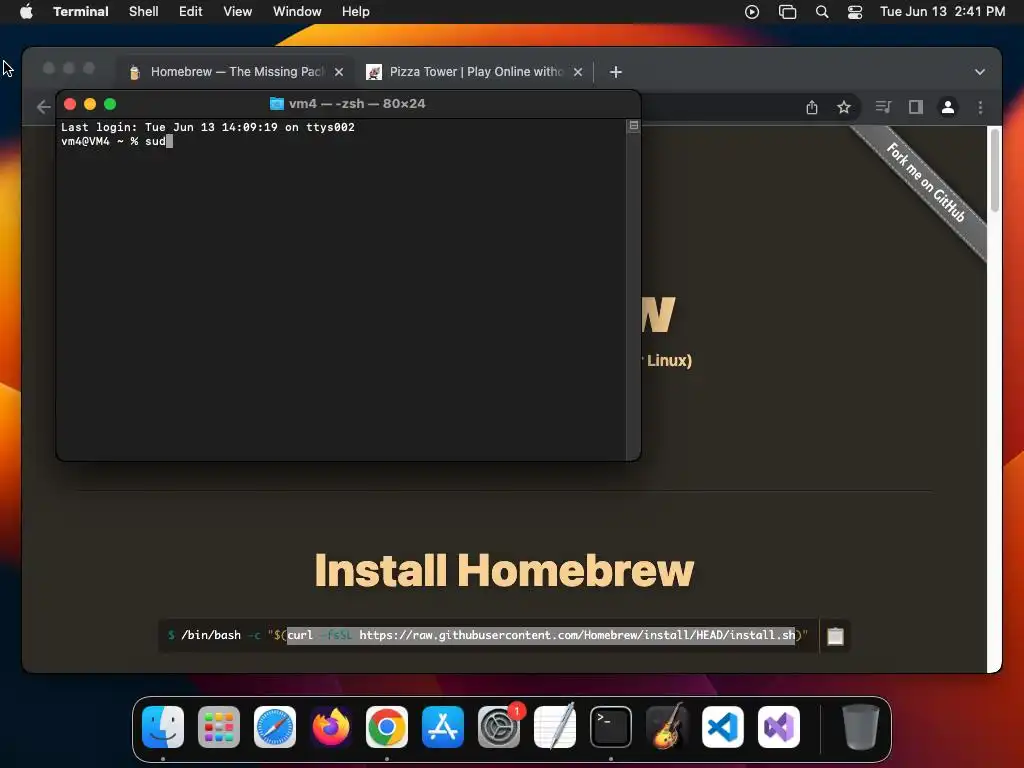Open Google Chrome from the Dock
The image size is (1024, 768).
387,727
